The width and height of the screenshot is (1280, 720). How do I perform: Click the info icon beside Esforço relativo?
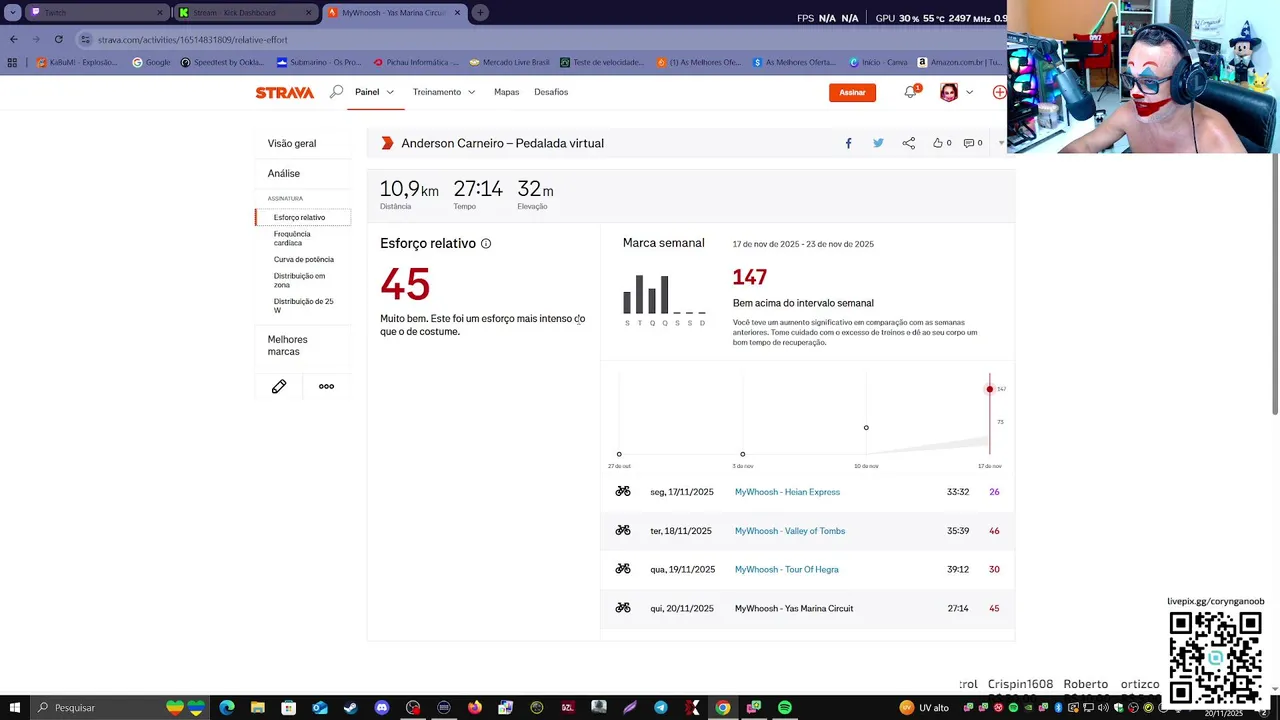486,243
